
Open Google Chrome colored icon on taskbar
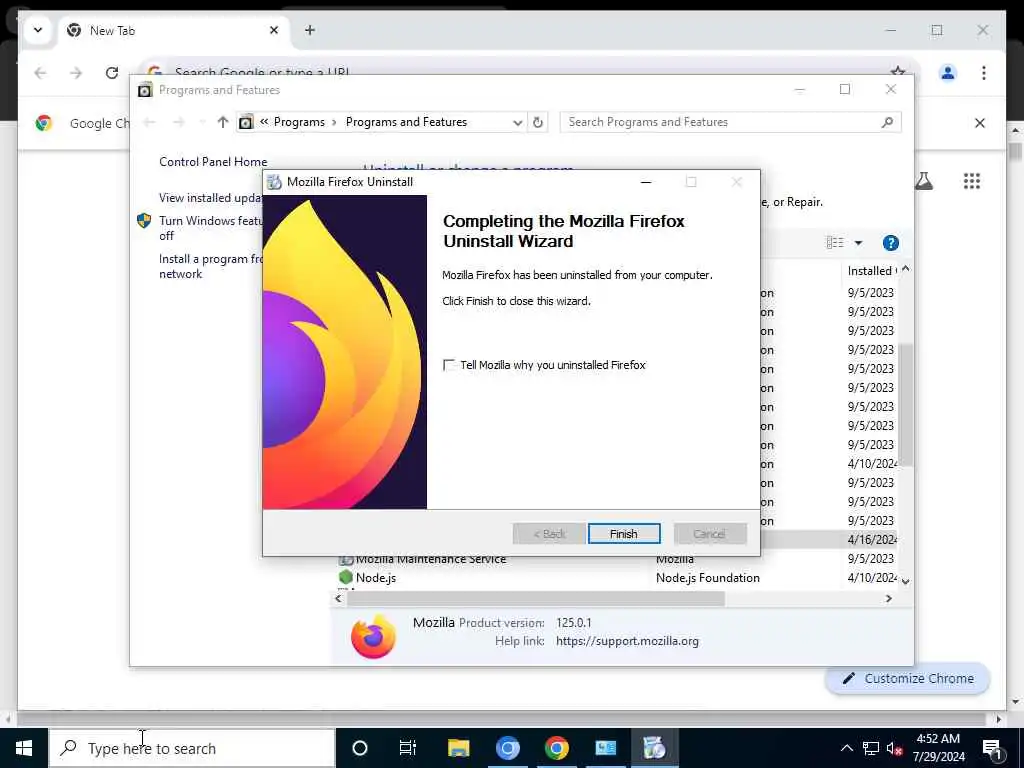click(x=556, y=748)
